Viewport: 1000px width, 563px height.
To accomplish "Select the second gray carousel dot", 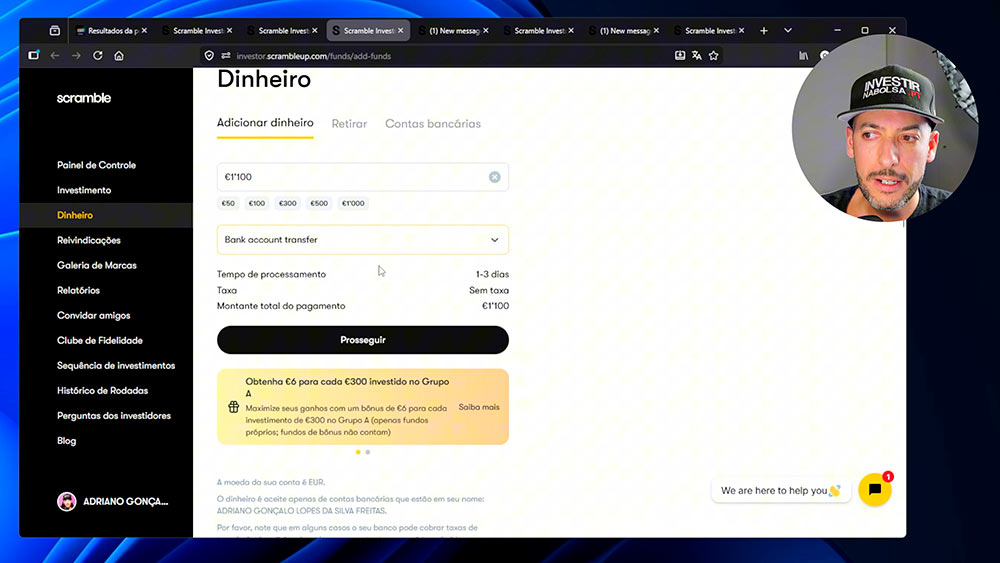I will click(x=368, y=452).
